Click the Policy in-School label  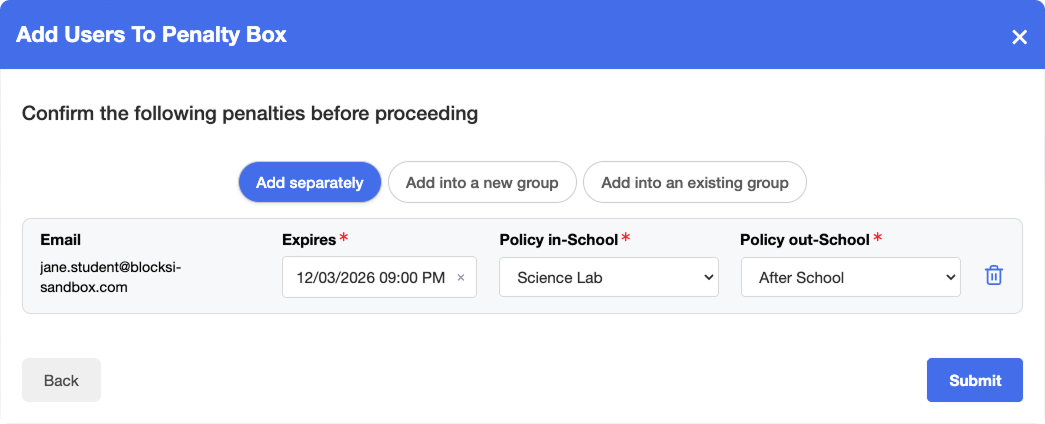tap(558, 240)
